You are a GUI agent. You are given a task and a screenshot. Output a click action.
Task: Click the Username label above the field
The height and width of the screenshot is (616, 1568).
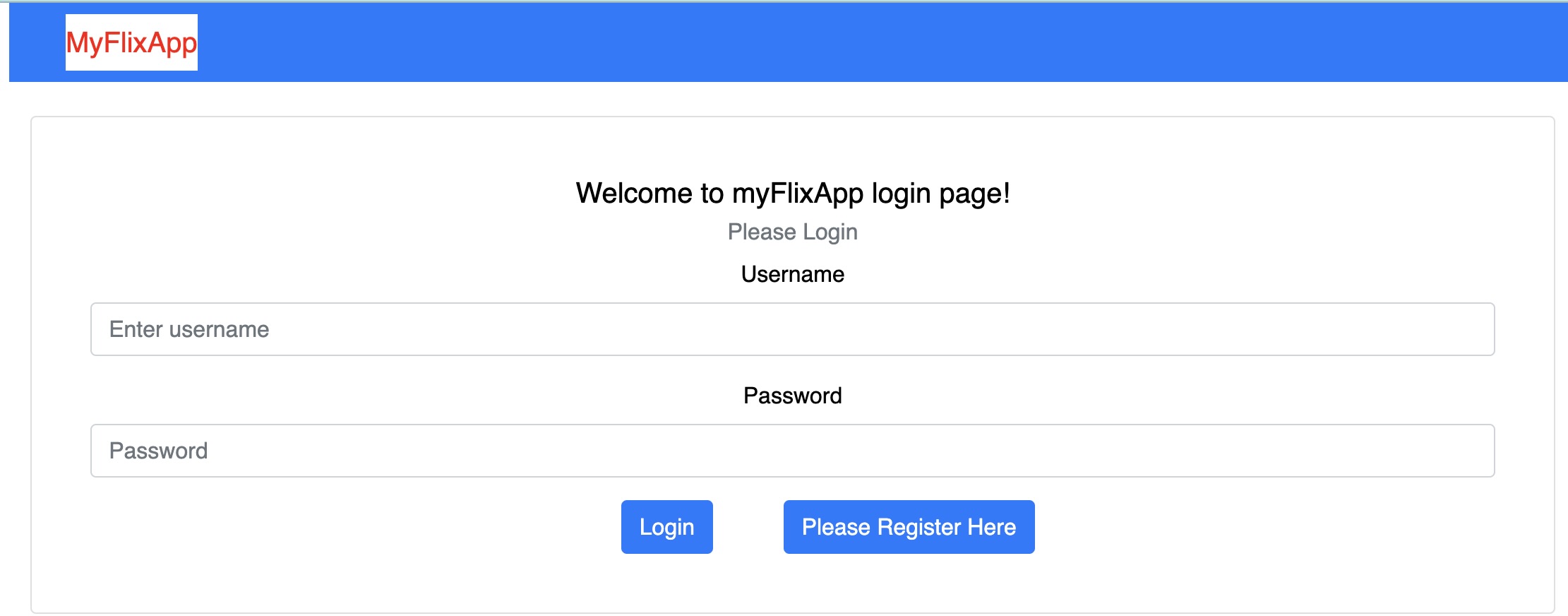point(792,274)
